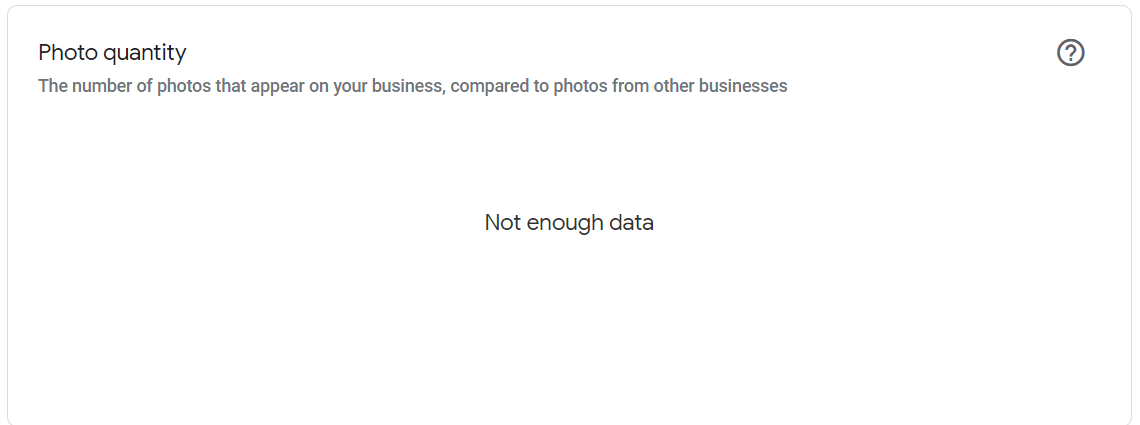
Task: Click the word 'data' in the message
Action: (x=631, y=222)
